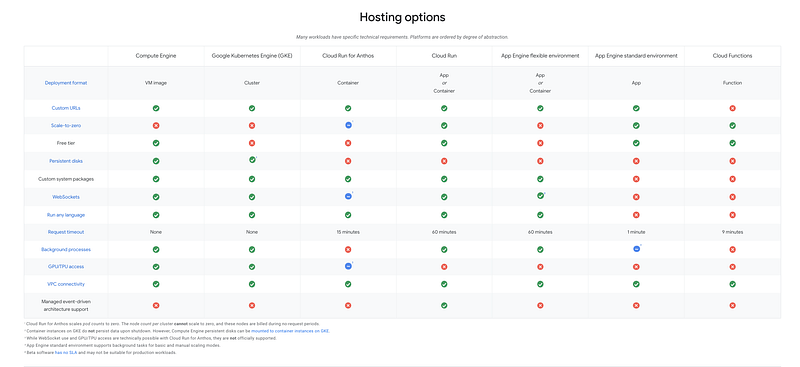Click the Request timeout link
Screen dimensions: 800x367
coord(66,232)
